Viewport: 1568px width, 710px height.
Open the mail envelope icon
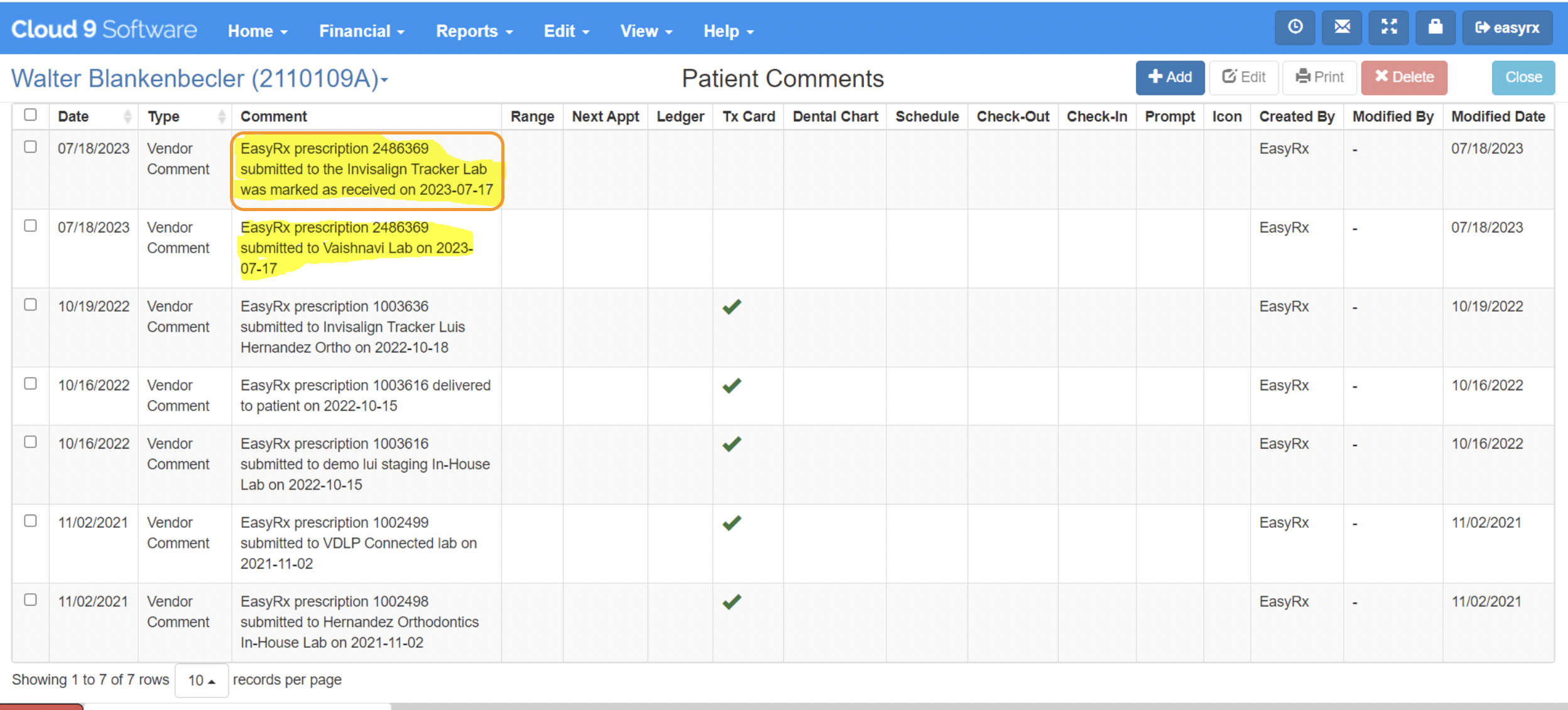[1342, 28]
